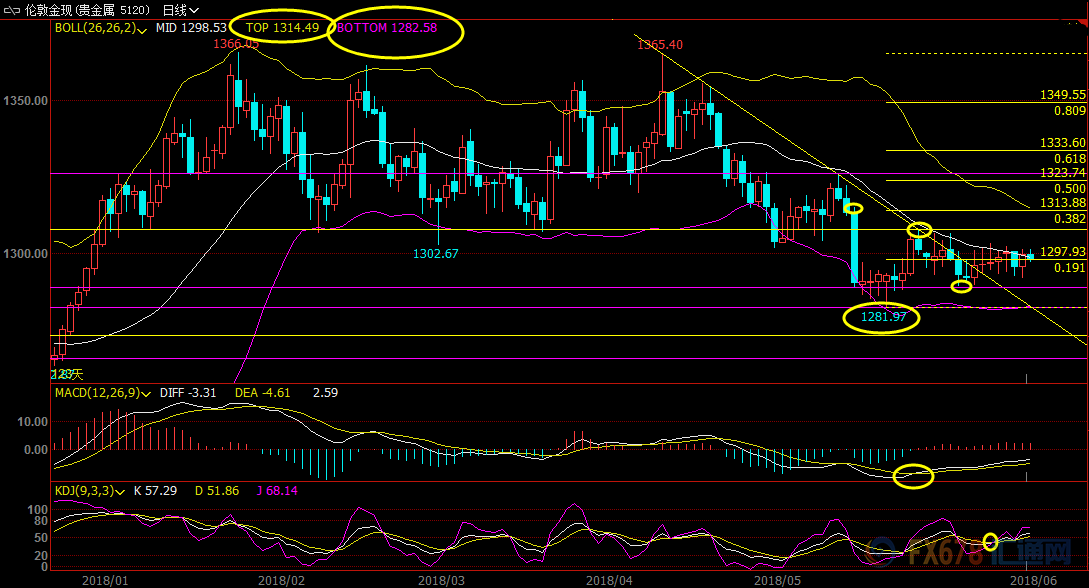Select the 1323.74 Fibonacci price level

click(1063, 172)
